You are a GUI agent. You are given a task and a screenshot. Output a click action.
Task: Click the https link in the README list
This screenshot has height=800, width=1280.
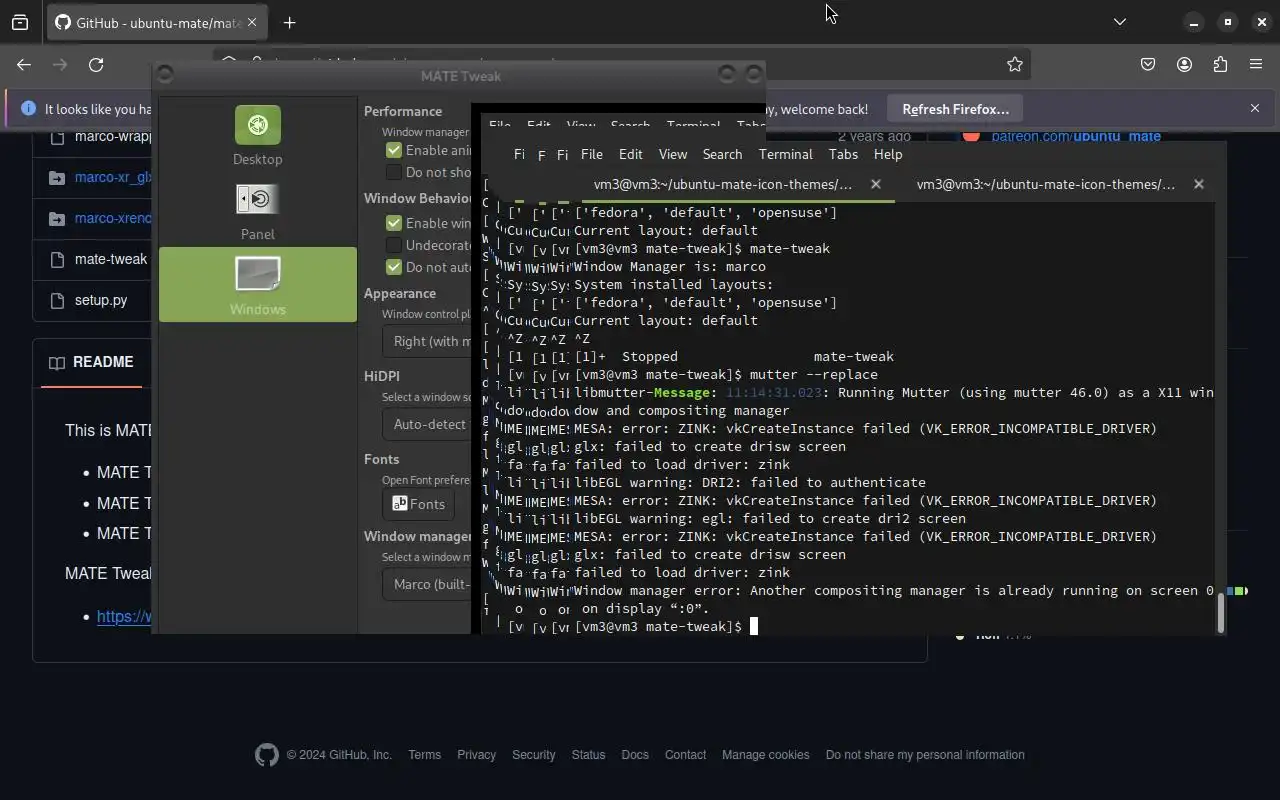[124, 616]
